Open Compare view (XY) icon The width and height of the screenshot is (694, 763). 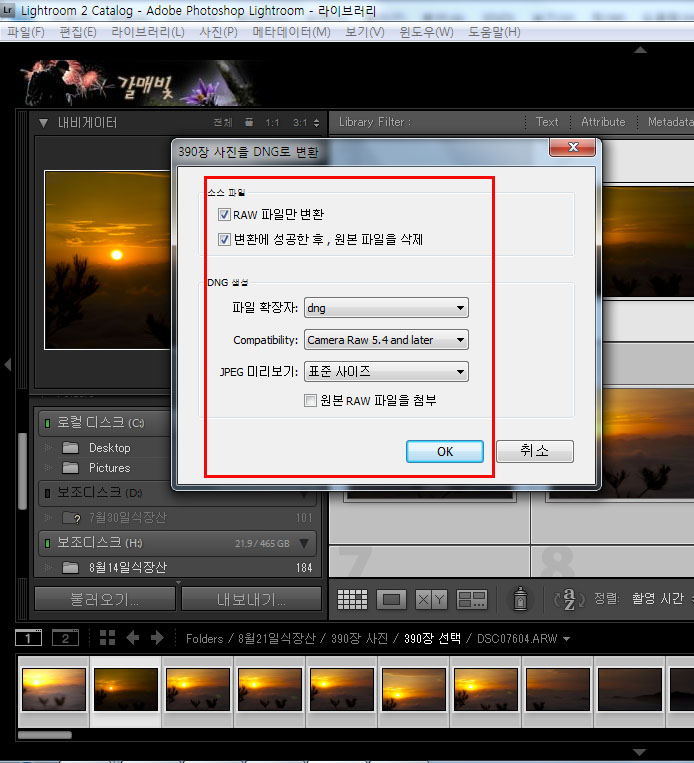(x=431, y=599)
